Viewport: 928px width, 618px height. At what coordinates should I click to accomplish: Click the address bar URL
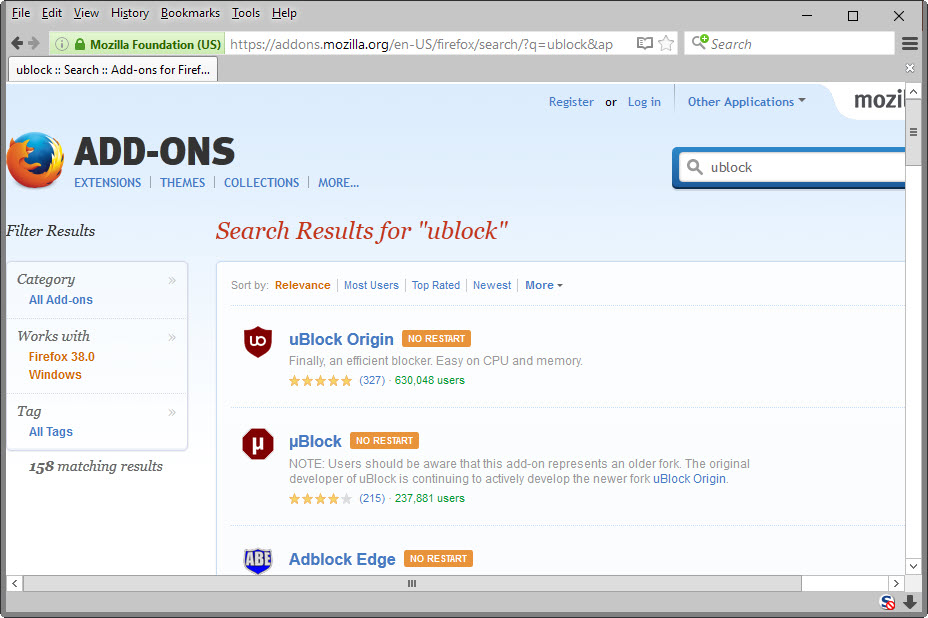click(421, 44)
